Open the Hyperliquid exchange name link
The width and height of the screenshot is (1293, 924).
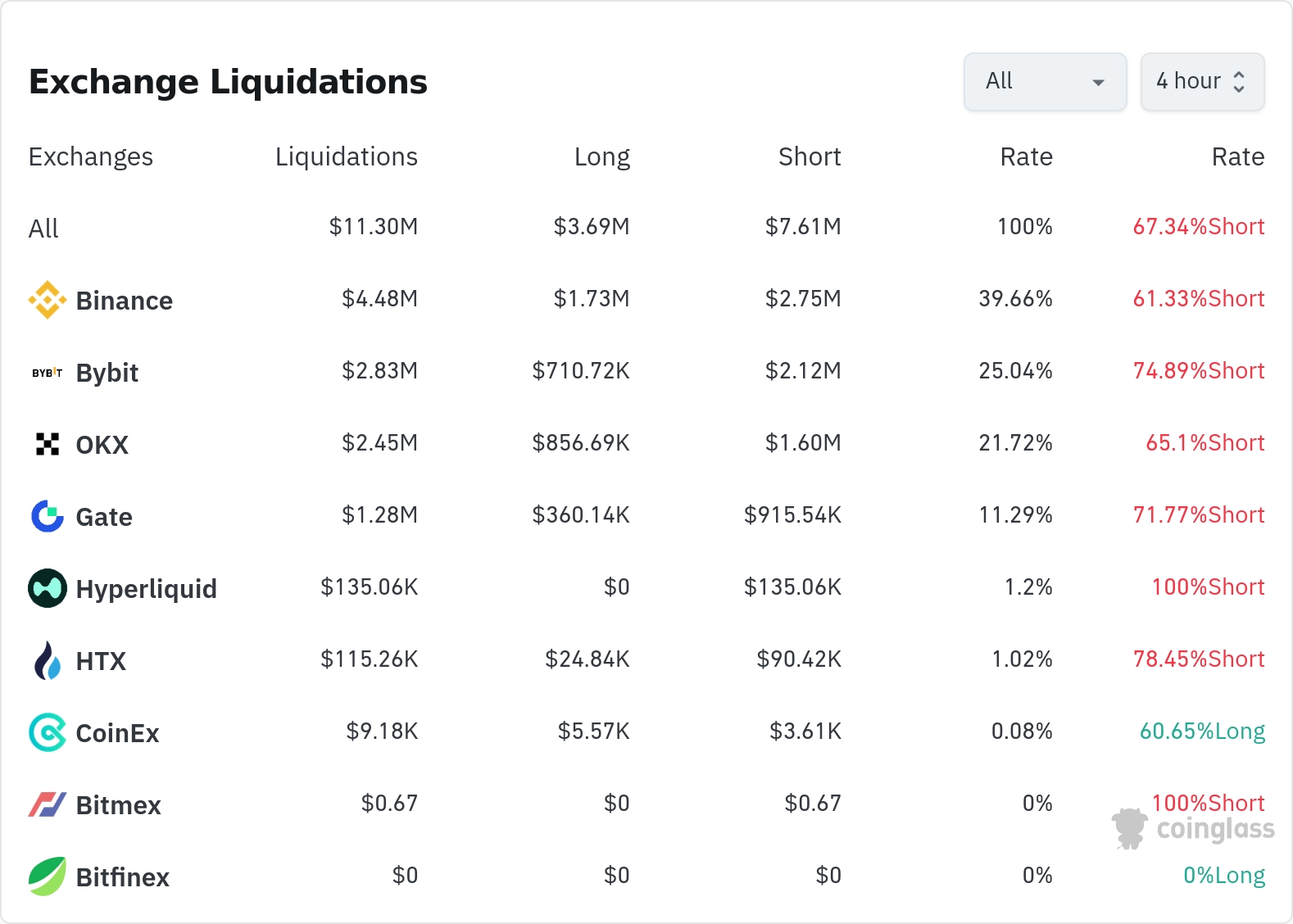[146, 589]
